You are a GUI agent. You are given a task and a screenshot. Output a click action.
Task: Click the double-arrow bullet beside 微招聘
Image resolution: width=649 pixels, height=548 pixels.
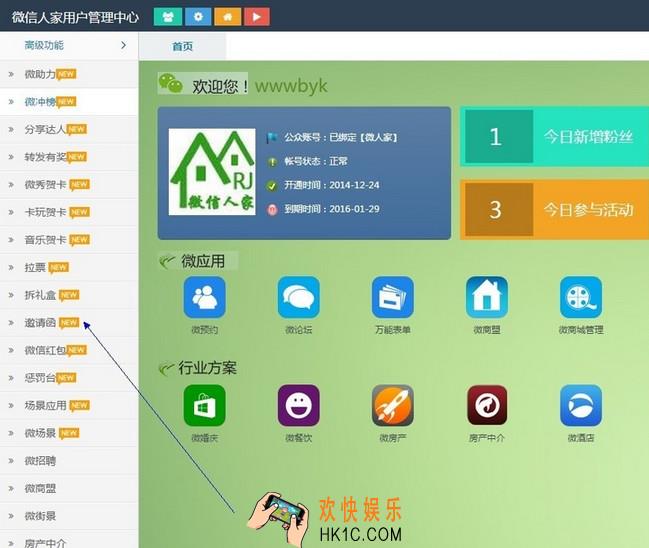coord(11,461)
